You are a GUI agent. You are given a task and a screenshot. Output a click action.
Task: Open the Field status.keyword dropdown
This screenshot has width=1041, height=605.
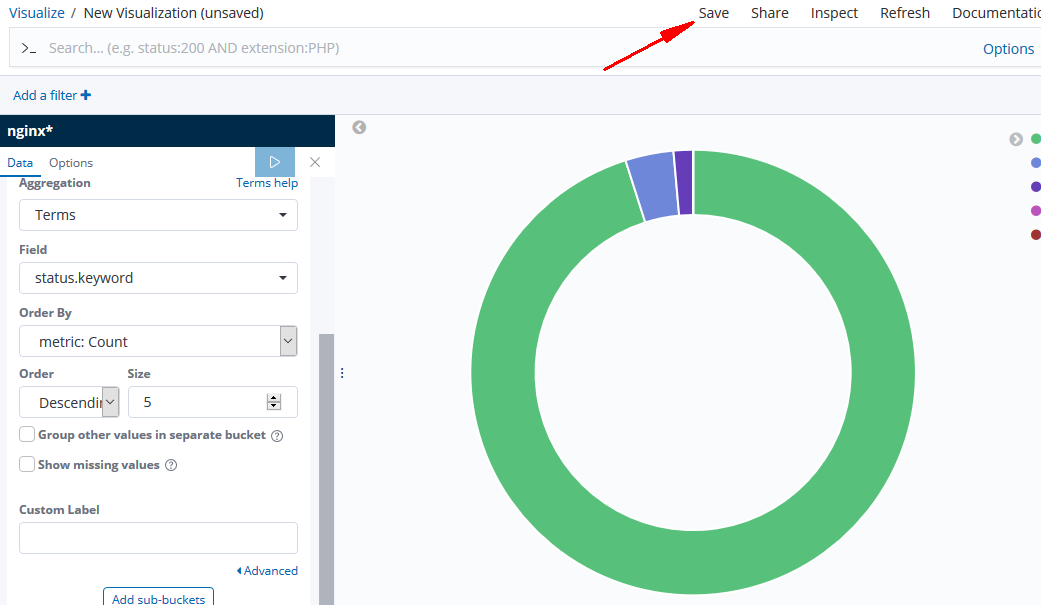[x=158, y=278]
